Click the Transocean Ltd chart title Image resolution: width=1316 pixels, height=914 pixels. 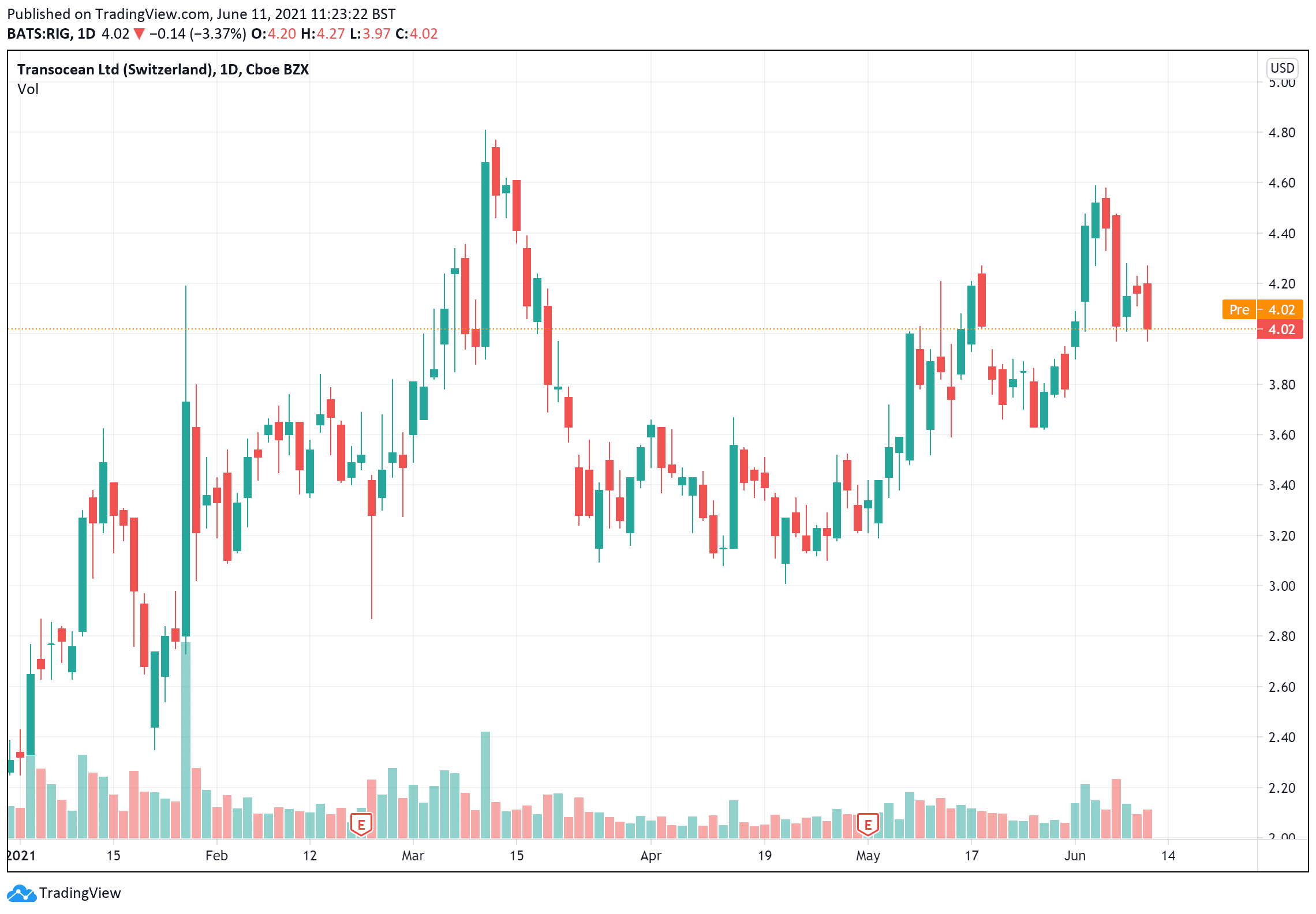pyautogui.click(x=163, y=69)
